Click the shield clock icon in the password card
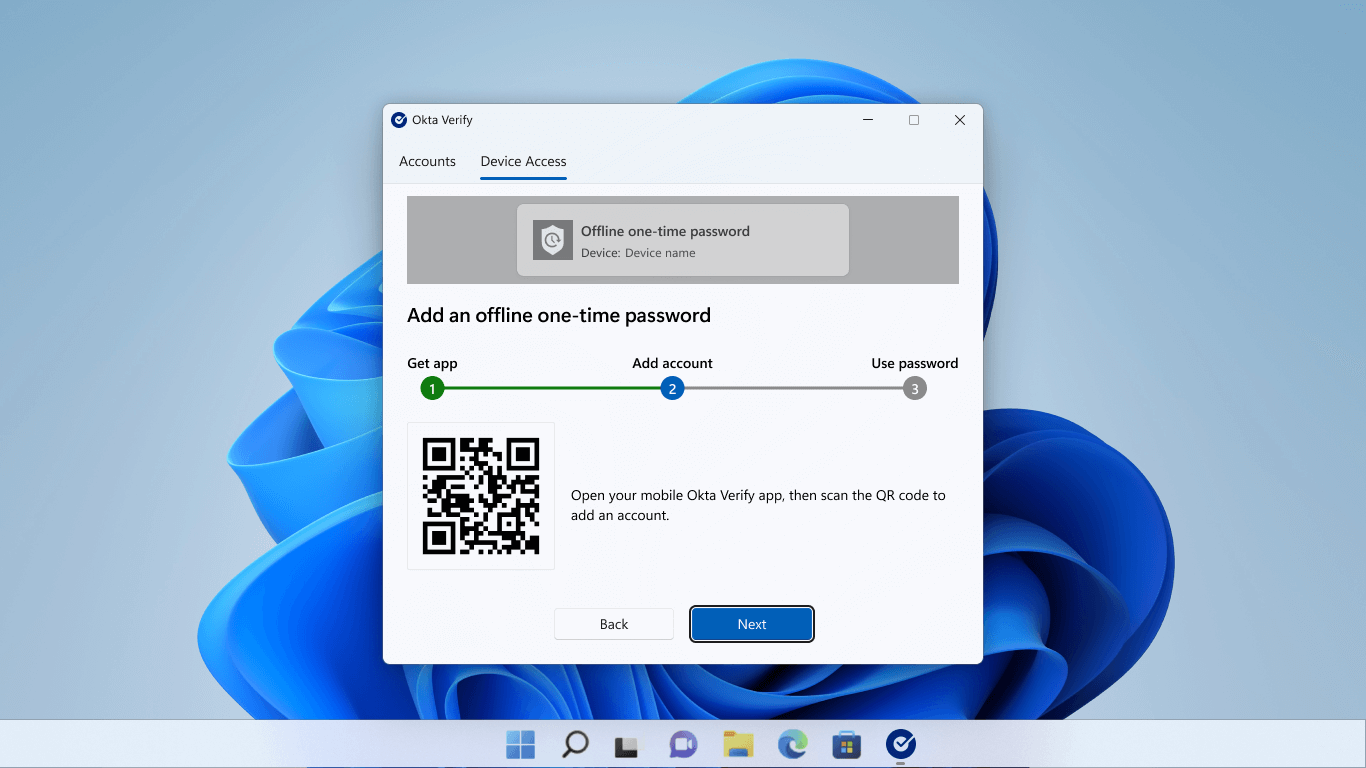The image size is (1366, 768). [552, 240]
